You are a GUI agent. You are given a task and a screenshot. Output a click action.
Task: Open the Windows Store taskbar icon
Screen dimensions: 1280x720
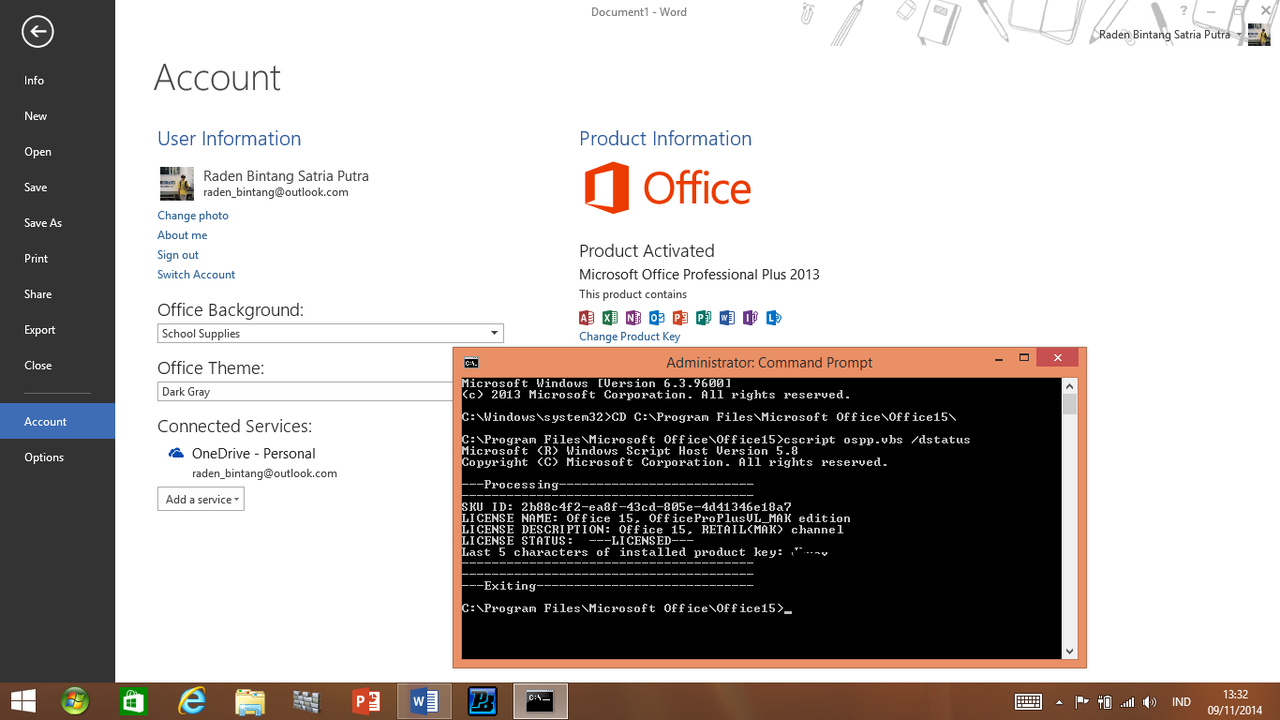click(x=133, y=701)
